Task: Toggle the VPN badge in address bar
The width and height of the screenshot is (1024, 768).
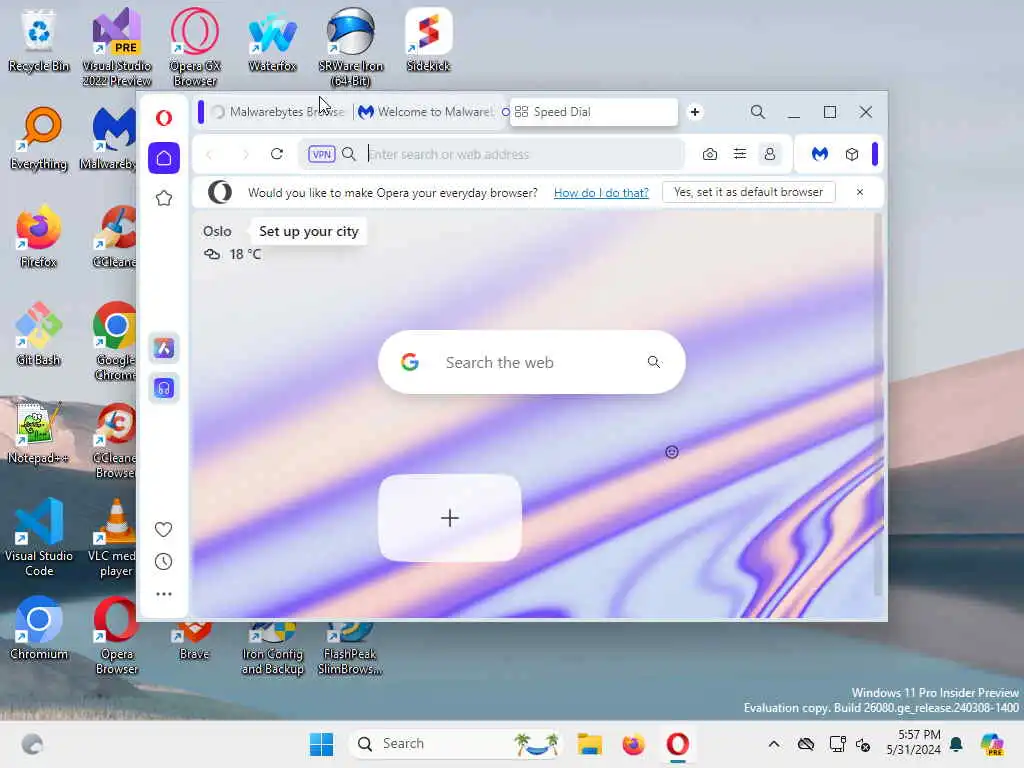Action: (321, 154)
